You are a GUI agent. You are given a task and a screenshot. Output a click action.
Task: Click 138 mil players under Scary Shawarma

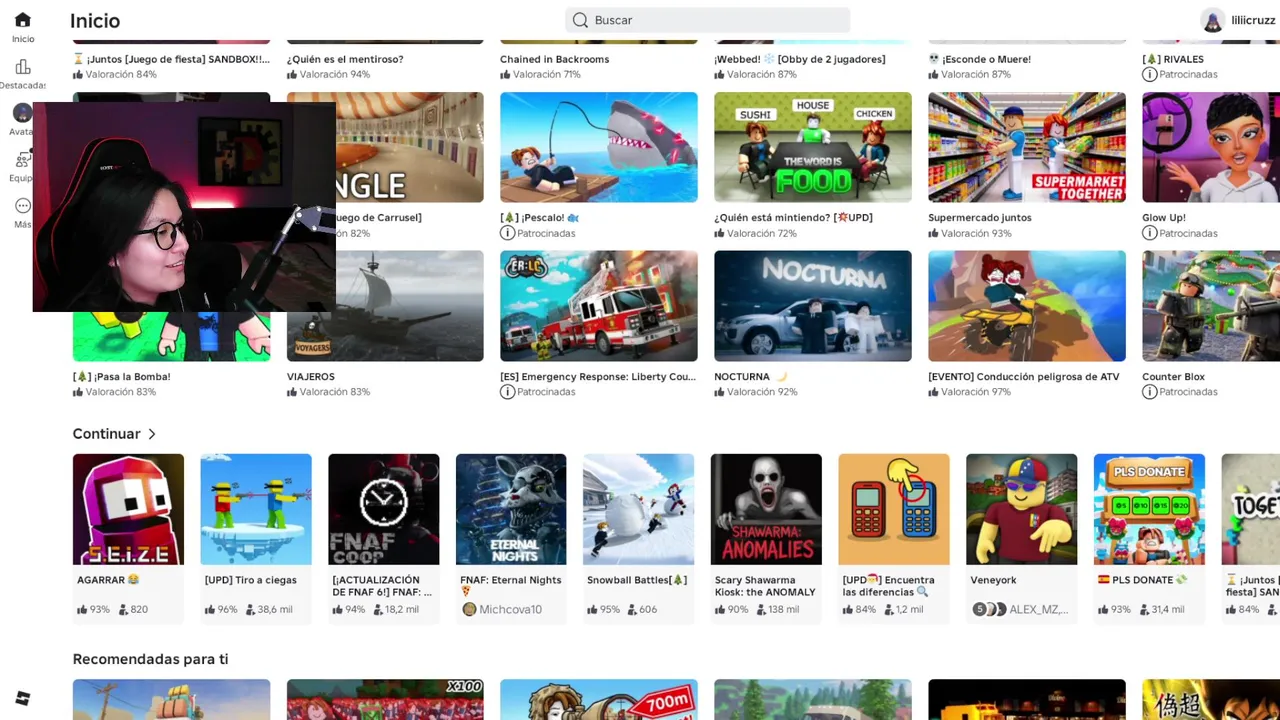(778, 609)
